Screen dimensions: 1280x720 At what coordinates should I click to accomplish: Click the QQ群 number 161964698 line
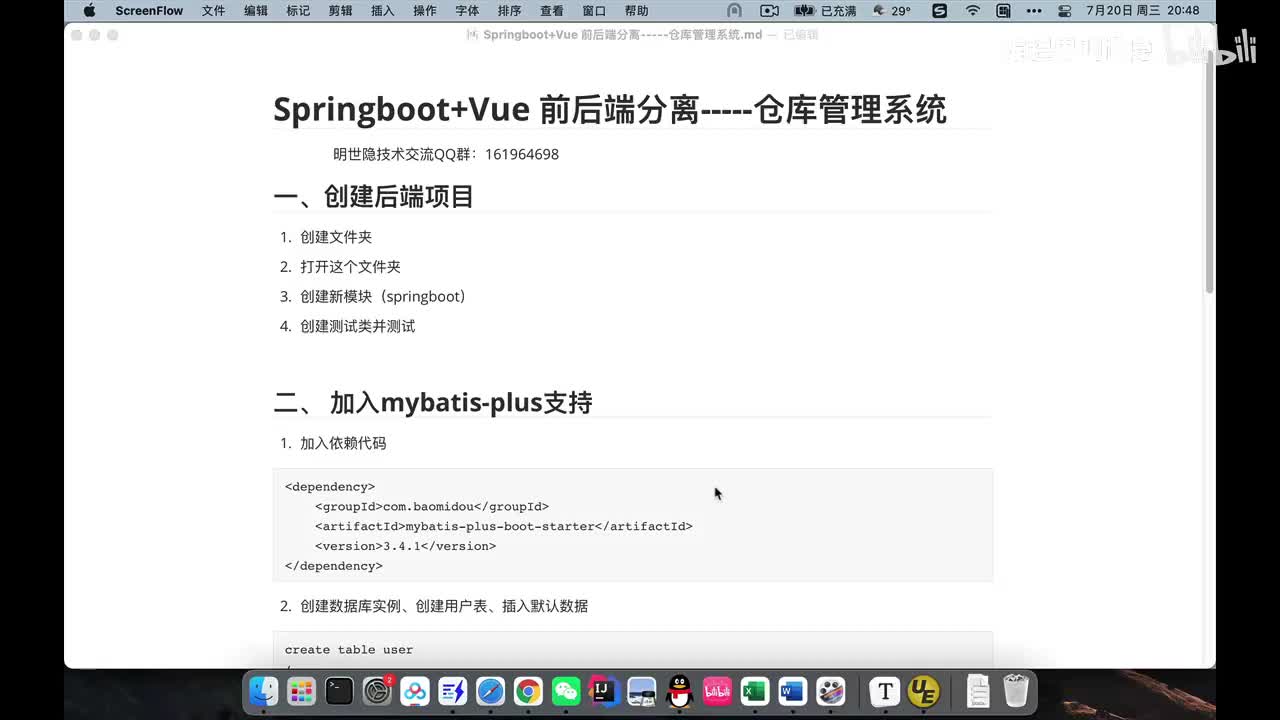446,154
